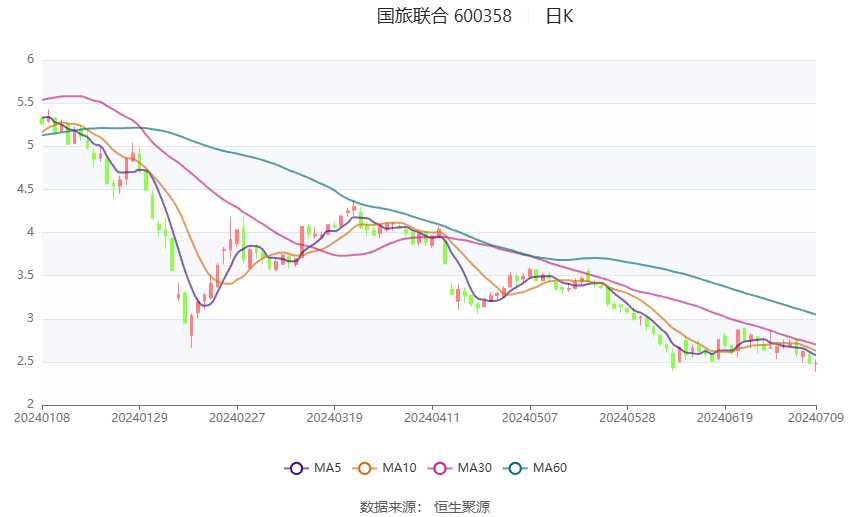
Task: Click x-axis date label 20240619
Action: [x=725, y=418]
